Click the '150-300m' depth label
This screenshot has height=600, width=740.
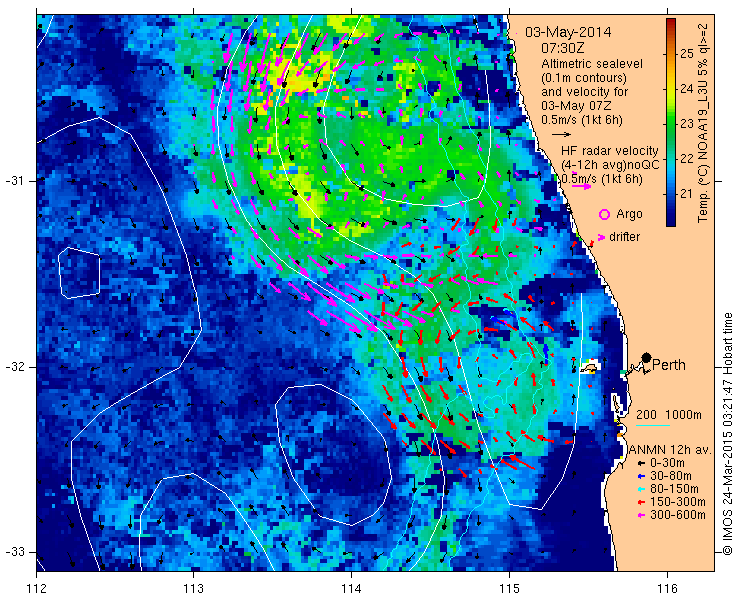point(678,502)
